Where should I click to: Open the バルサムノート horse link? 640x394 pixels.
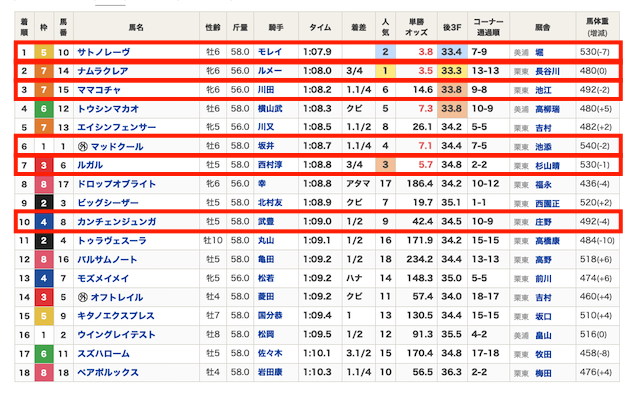[107, 260]
